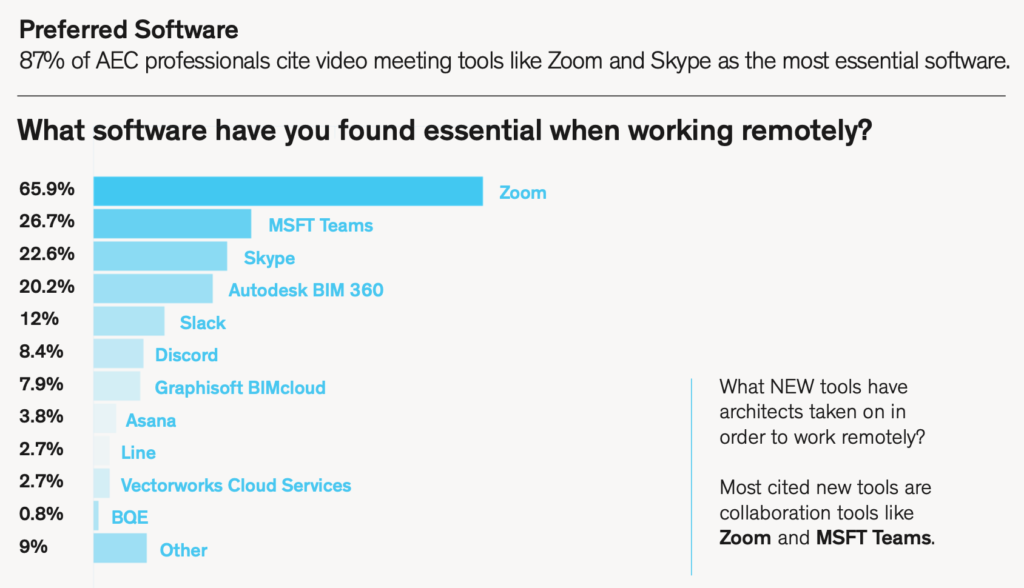Click the bold MSFT Teams text in the sidebar note
The image size is (1024, 588).
(873, 538)
